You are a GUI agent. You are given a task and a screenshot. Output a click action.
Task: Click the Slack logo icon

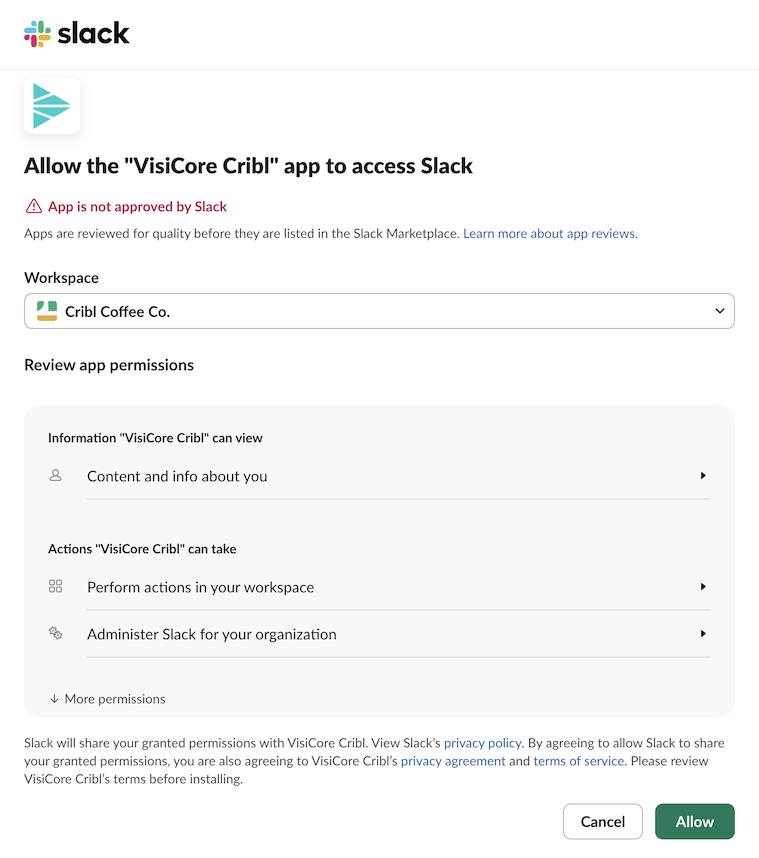[37, 32]
